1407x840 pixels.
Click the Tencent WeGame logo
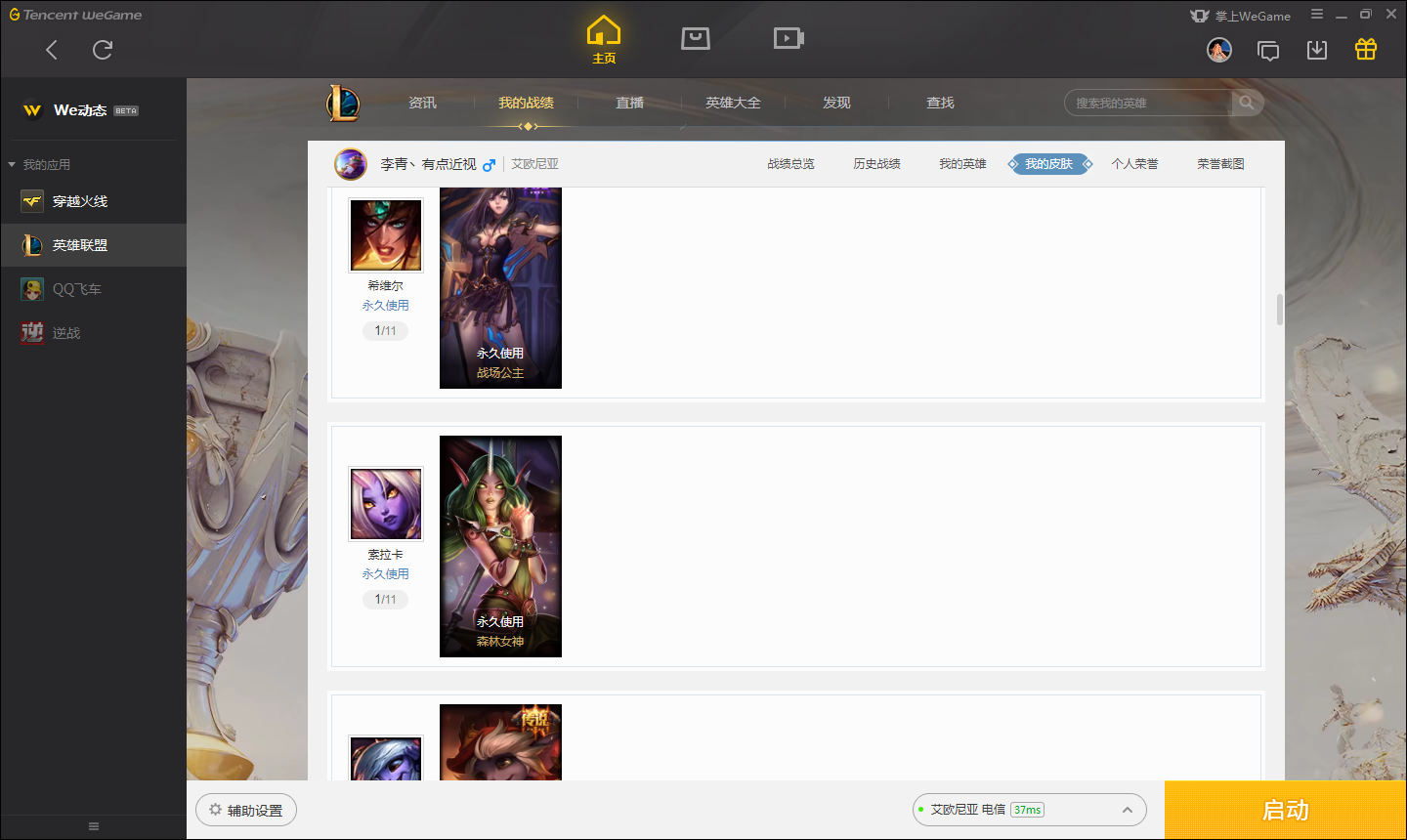tap(75, 15)
